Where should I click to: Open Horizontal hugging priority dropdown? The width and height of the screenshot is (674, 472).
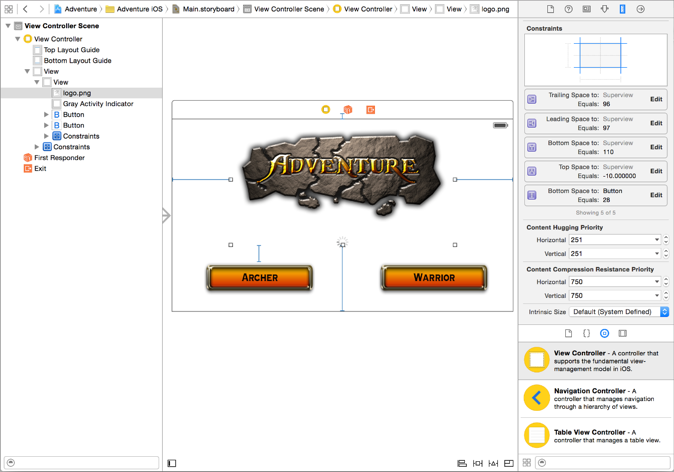tap(657, 240)
